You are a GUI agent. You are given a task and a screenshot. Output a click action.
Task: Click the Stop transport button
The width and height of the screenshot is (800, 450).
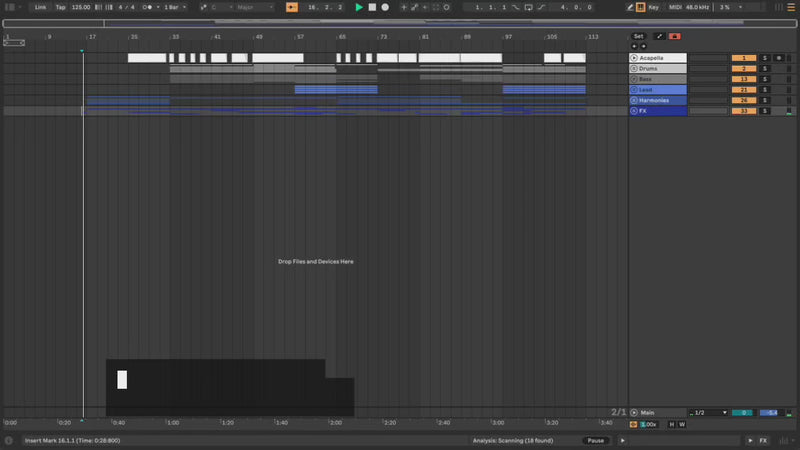[372, 7]
